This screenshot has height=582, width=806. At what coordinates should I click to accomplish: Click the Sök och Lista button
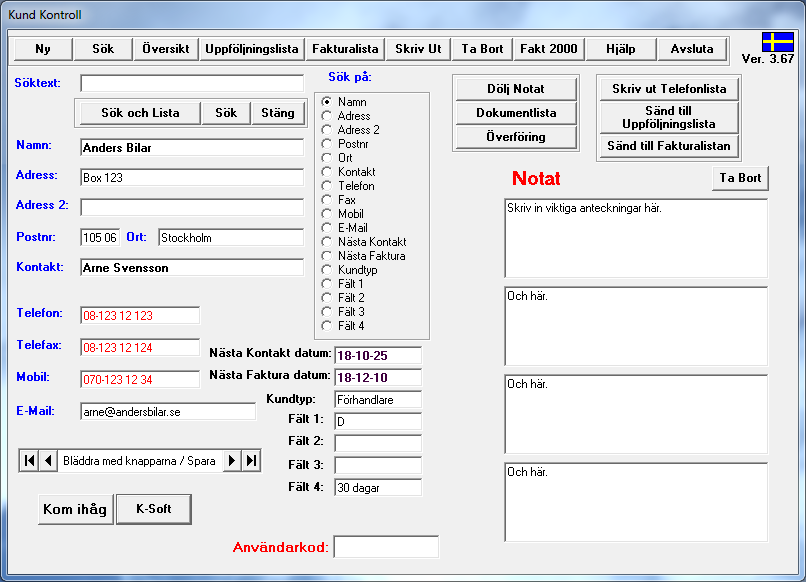pos(140,113)
